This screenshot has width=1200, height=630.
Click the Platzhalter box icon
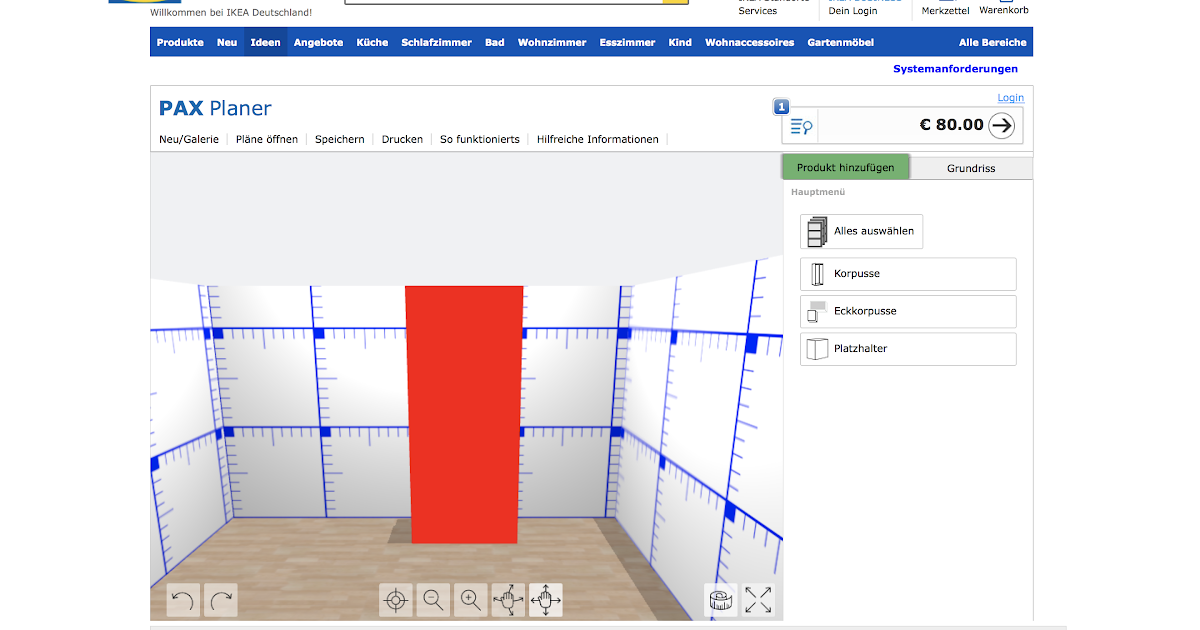818,349
